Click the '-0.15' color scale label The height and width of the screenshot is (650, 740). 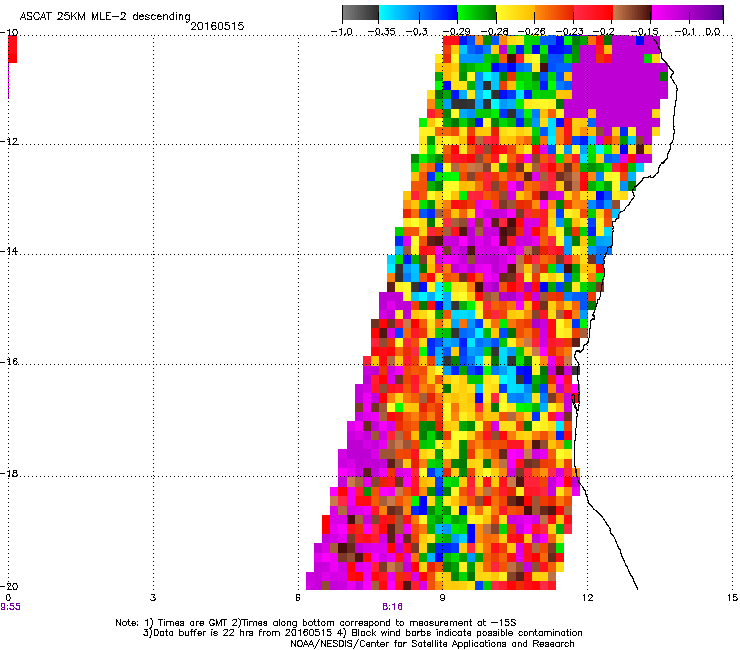coord(644,32)
